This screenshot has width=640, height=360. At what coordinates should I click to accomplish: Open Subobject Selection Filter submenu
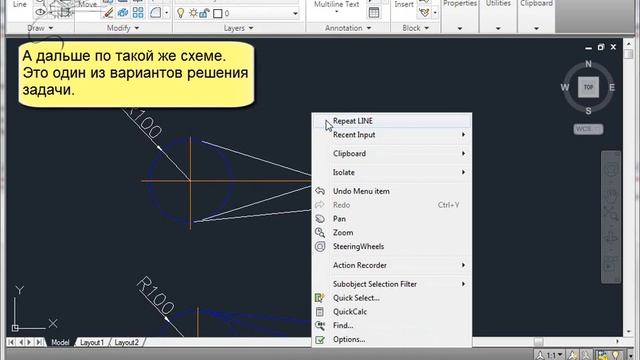392,284
